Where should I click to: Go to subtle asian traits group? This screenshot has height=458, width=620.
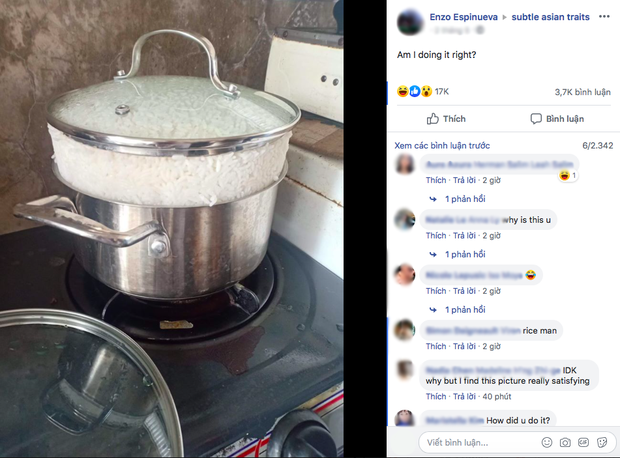point(550,17)
